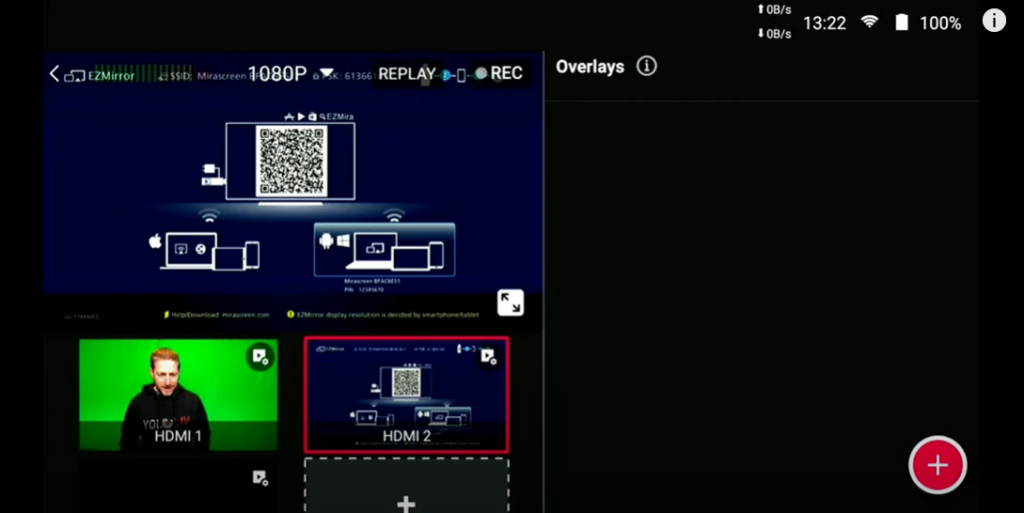Viewport: 1024px width, 513px height.
Task: Tap the download speed 0B/s indicator
Action: point(774,33)
